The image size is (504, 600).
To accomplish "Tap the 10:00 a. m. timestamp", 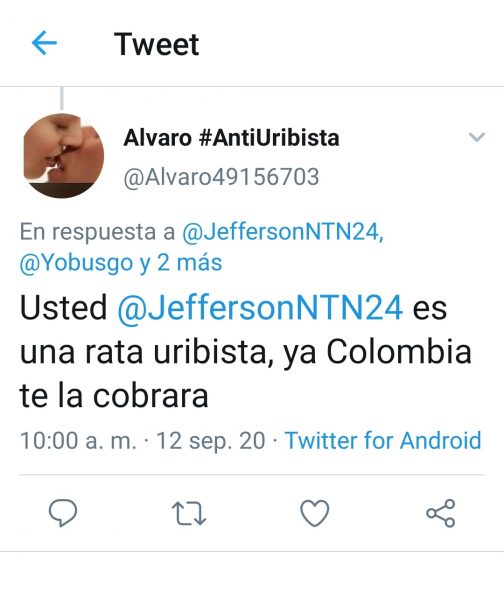I will [78, 441].
